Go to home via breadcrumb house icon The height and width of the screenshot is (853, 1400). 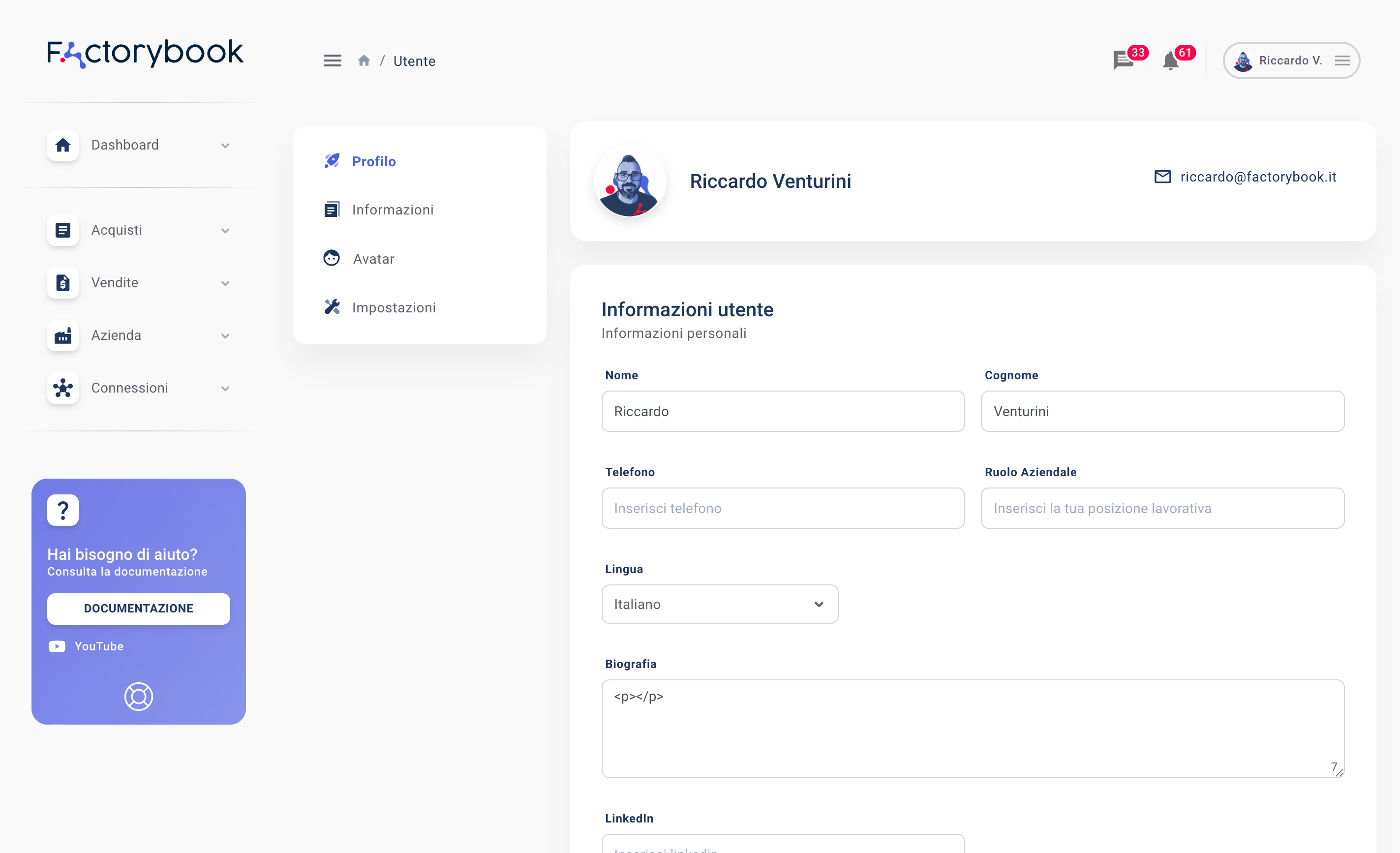click(x=364, y=61)
